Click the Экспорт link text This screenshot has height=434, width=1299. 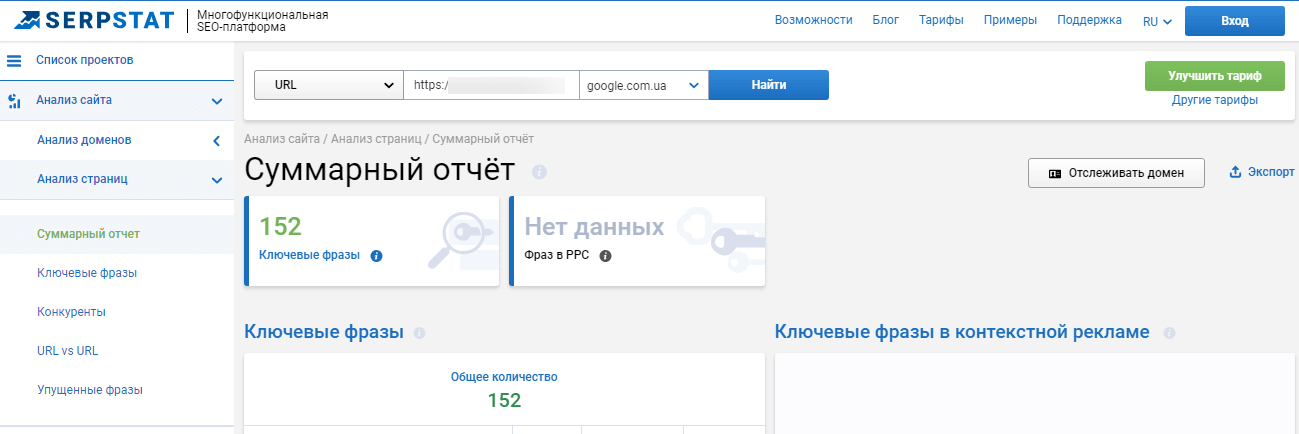(1271, 172)
